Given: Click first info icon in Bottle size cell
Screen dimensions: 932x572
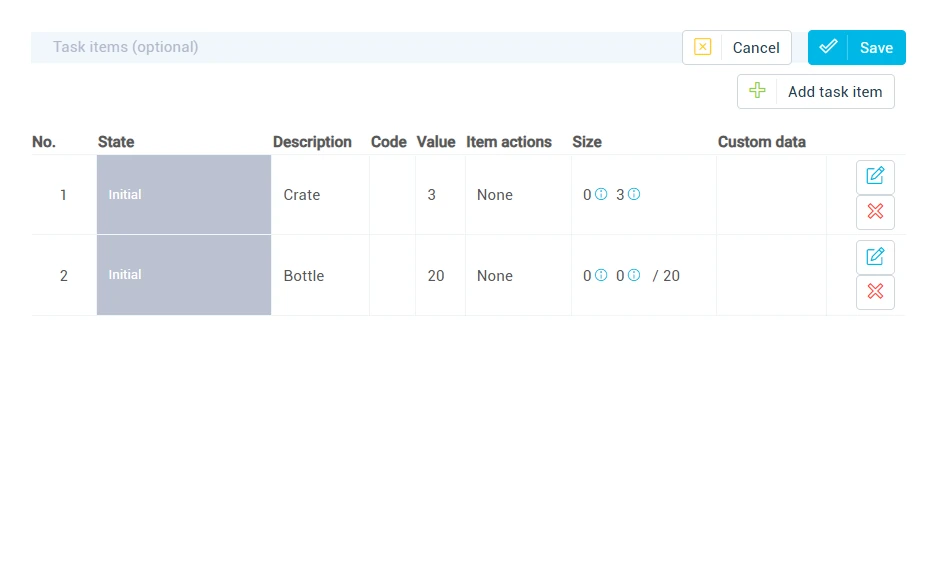Looking at the screenshot, I should pyautogui.click(x=601, y=275).
